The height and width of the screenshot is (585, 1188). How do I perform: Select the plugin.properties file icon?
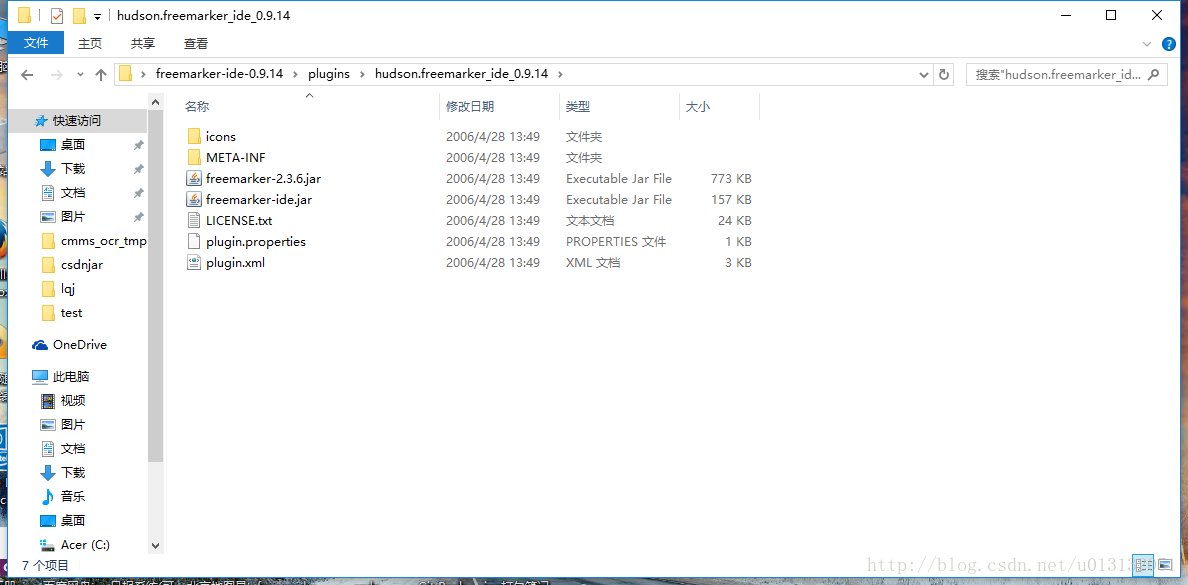[194, 242]
